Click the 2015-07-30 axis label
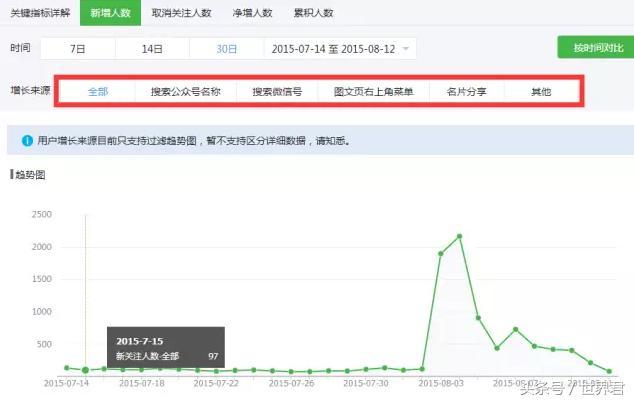The height and width of the screenshot is (401, 634). tap(366, 383)
